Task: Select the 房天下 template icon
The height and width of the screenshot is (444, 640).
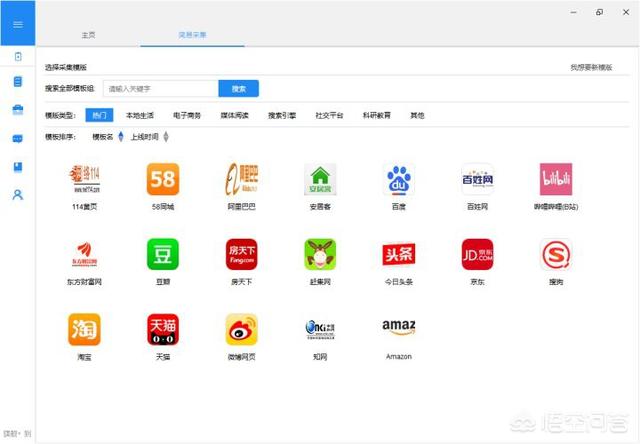Action: (241, 254)
